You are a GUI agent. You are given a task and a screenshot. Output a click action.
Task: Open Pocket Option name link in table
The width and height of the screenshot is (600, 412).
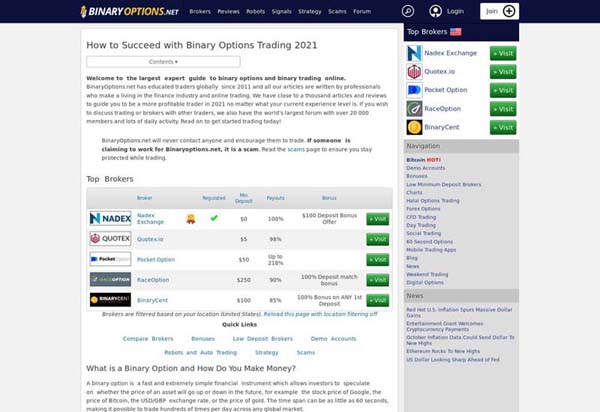156,259
